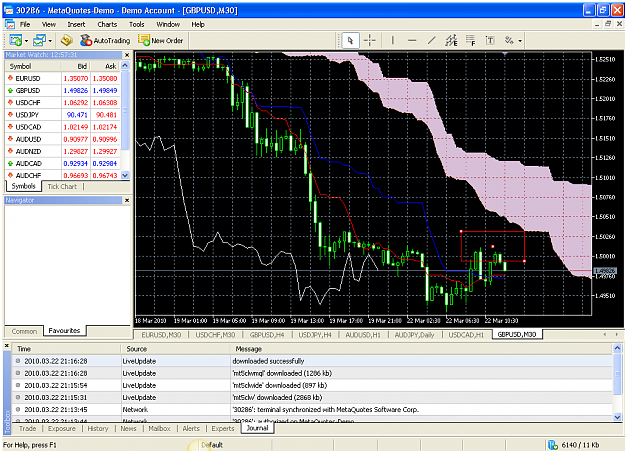This screenshot has height=451, width=625.
Task: Switch to the Tick Chart tab
Action: tap(62, 186)
